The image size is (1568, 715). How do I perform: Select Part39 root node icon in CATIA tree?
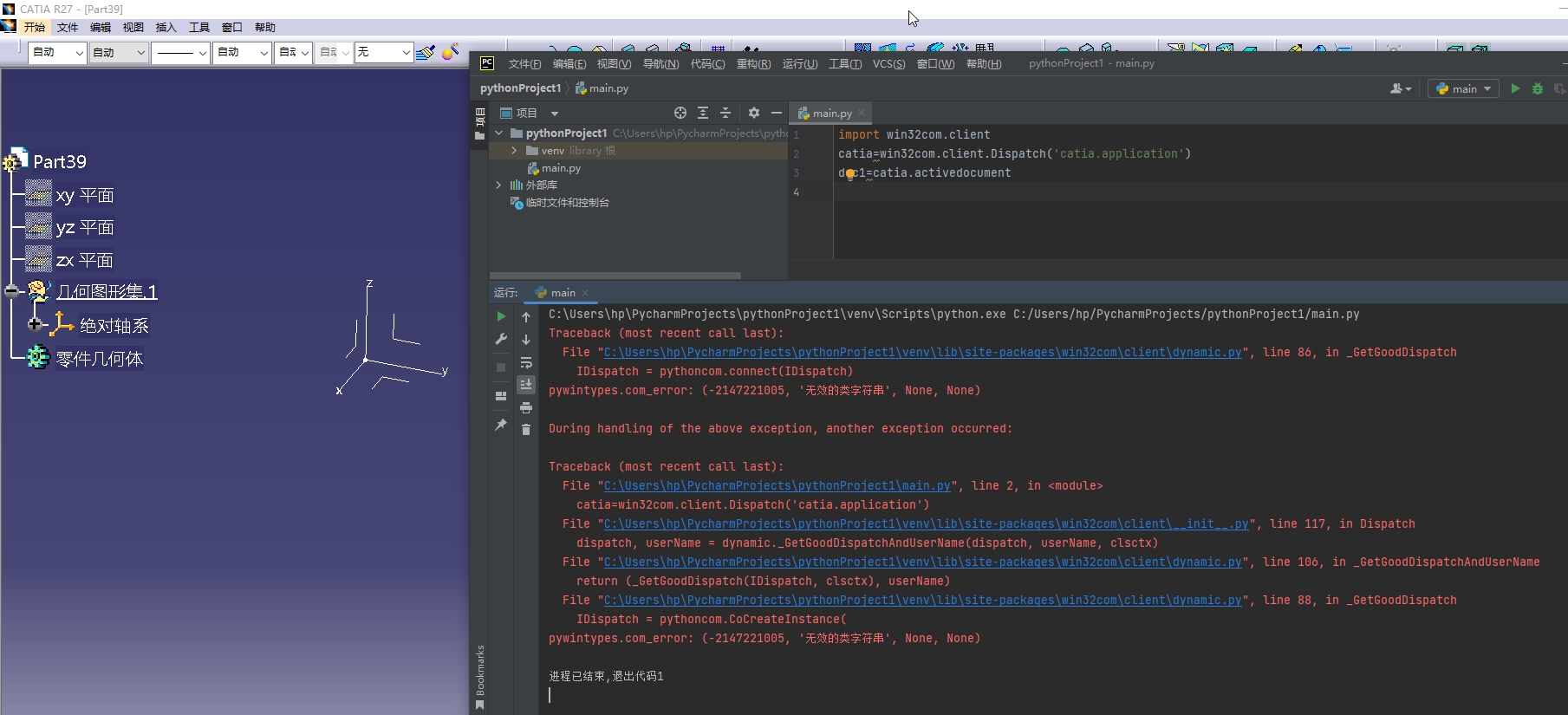tap(16, 161)
